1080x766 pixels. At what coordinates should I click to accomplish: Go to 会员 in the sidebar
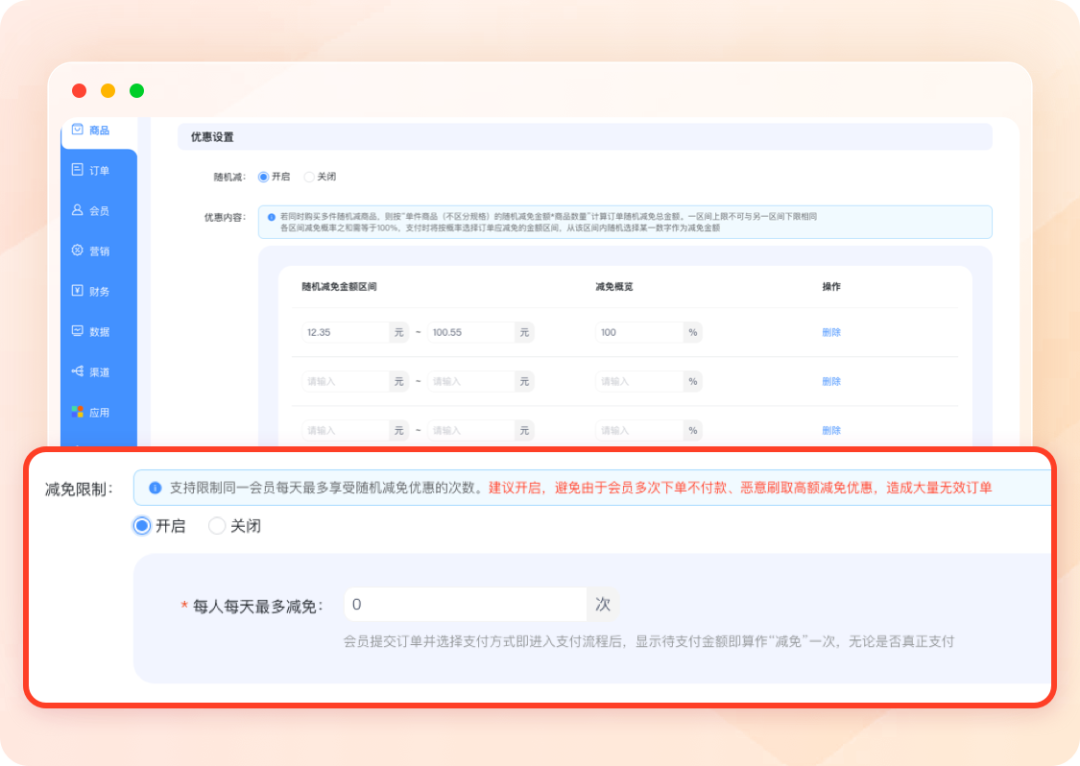click(x=91, y=210)
